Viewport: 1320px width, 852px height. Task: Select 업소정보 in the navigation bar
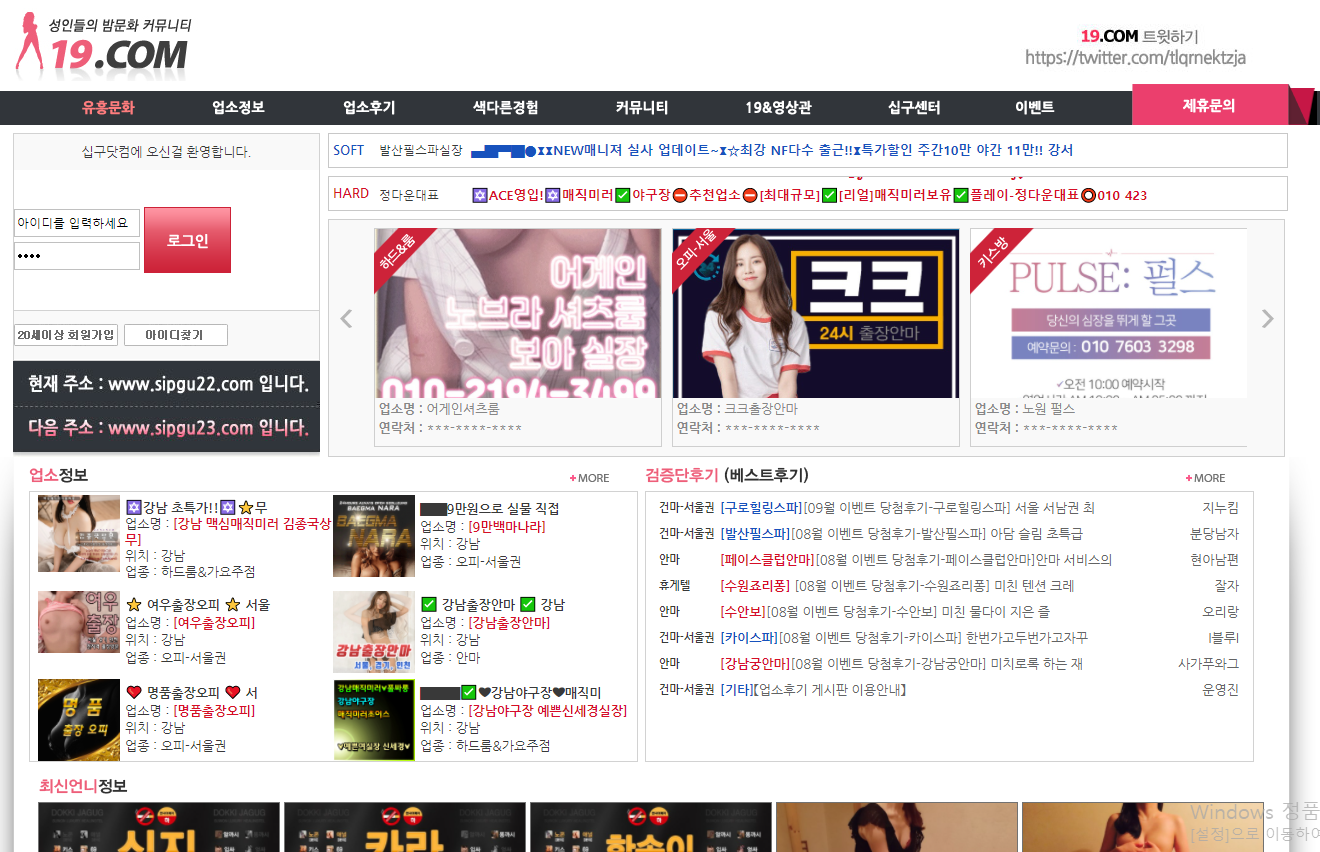(x=238, y=108)
